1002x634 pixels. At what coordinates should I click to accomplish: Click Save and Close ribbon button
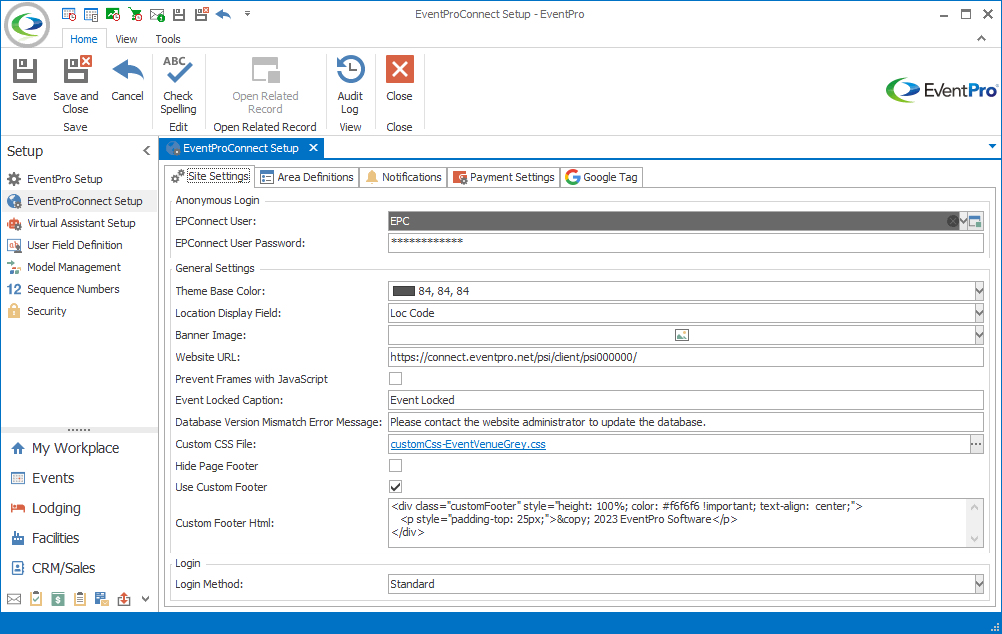coord(75,86)
